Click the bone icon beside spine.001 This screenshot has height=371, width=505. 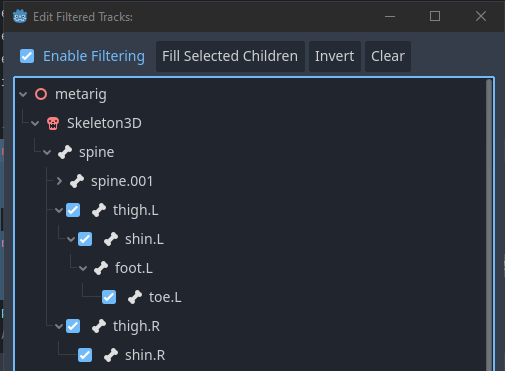77,181
